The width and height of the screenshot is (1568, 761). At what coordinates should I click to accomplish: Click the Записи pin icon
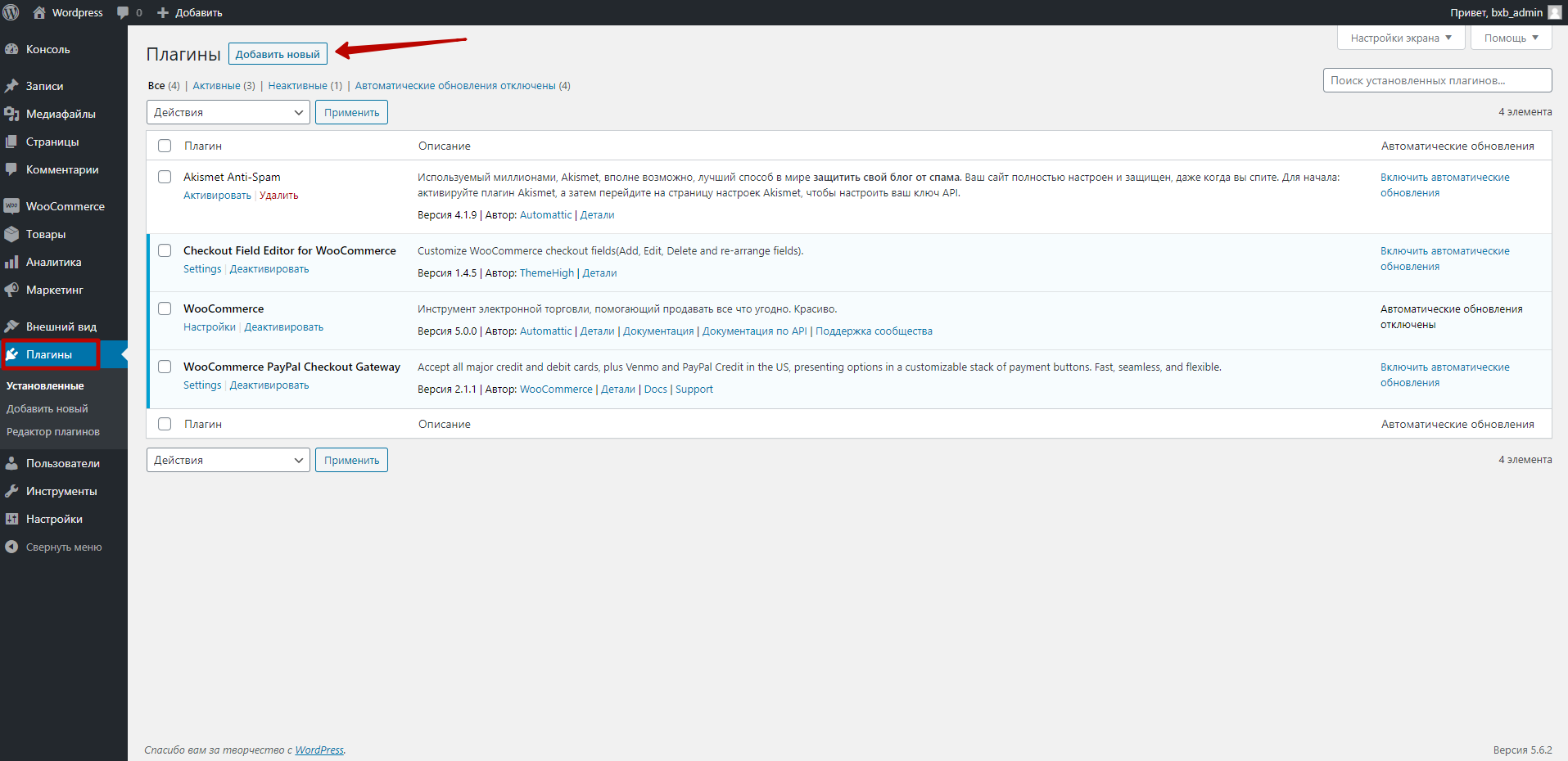(x=11, y=86)
